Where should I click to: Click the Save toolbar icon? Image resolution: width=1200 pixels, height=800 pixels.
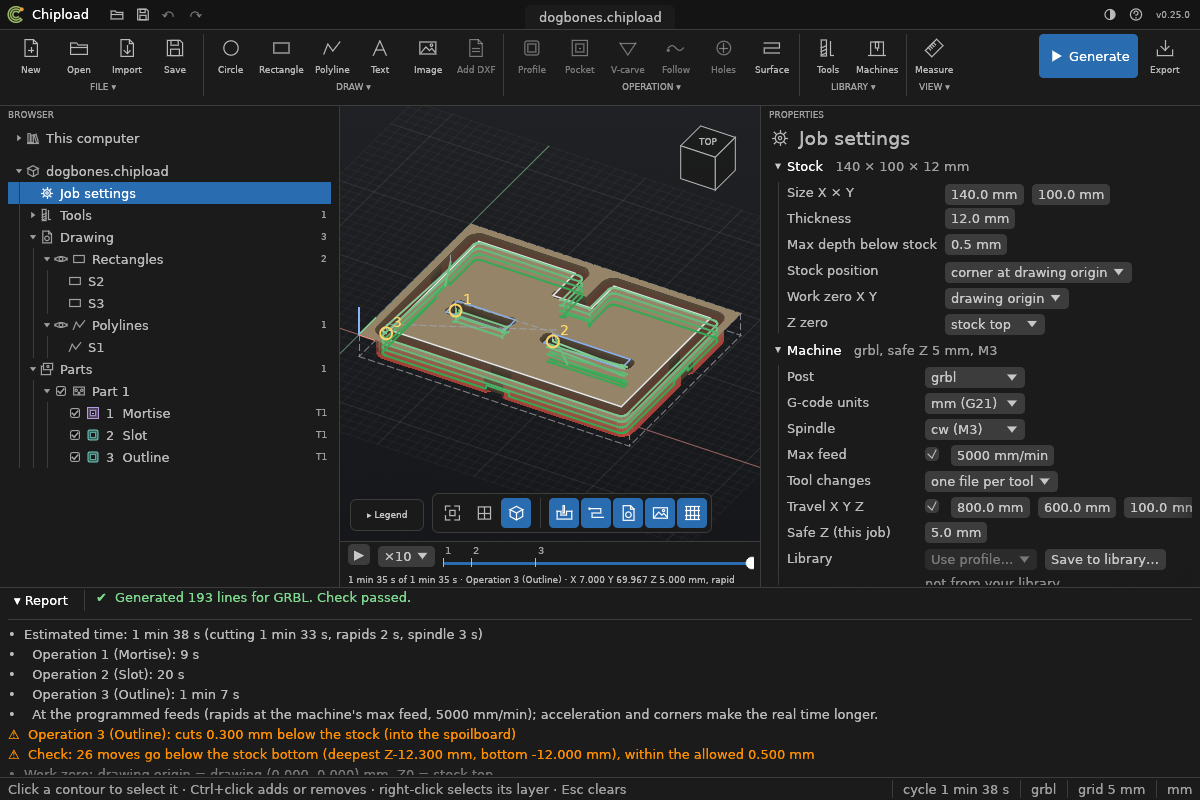pos(175,48)
